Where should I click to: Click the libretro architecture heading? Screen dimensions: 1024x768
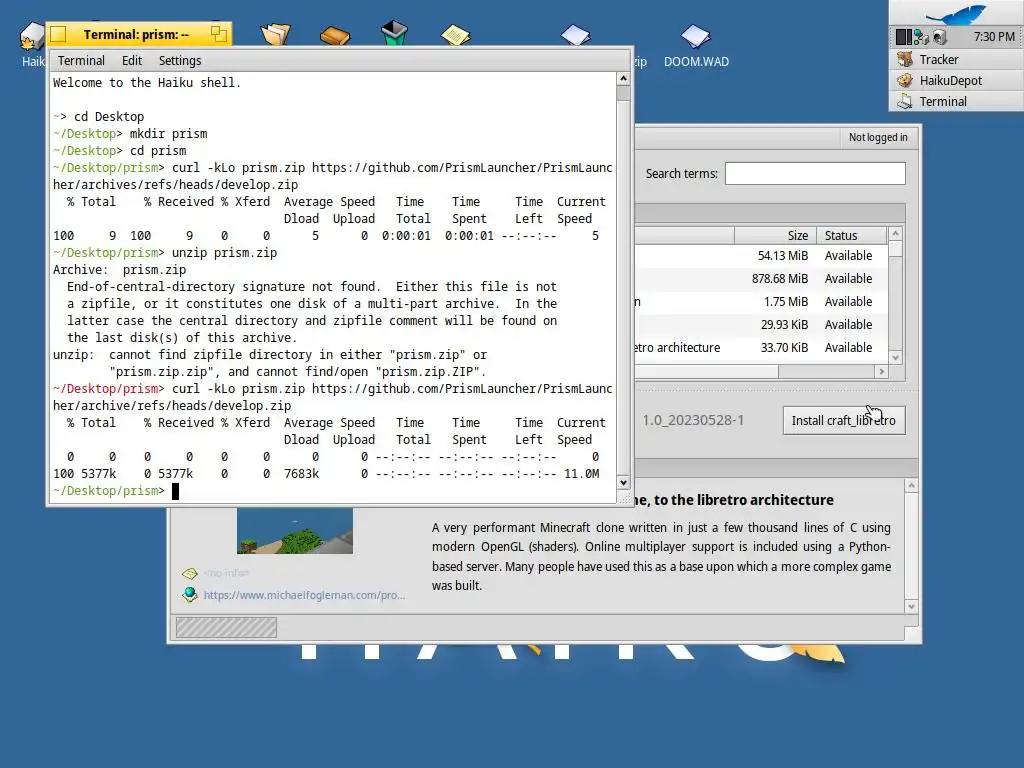(733, 500)
